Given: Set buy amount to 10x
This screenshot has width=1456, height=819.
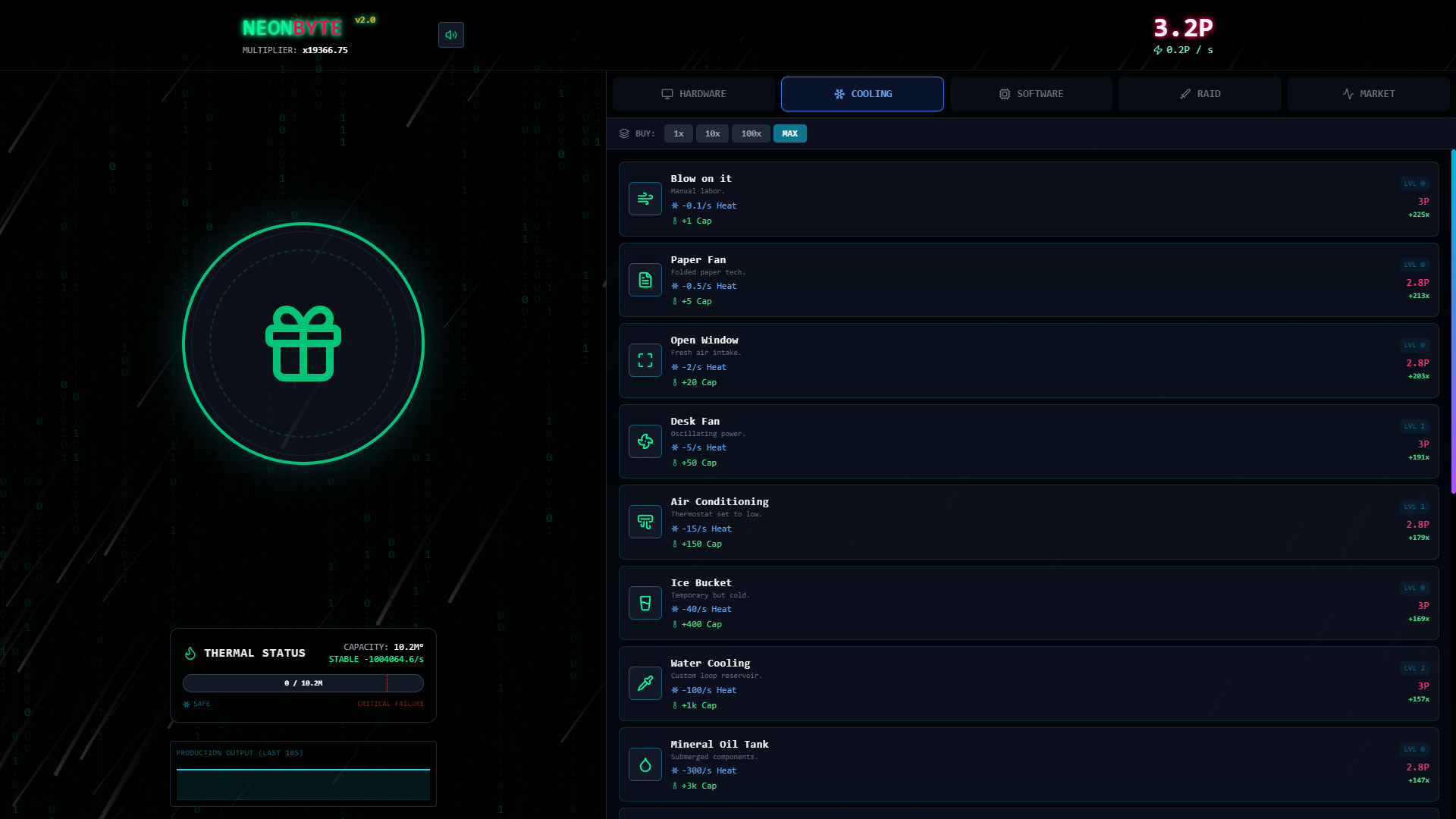Looking at the screenshot, I should (x=712, y=133).
